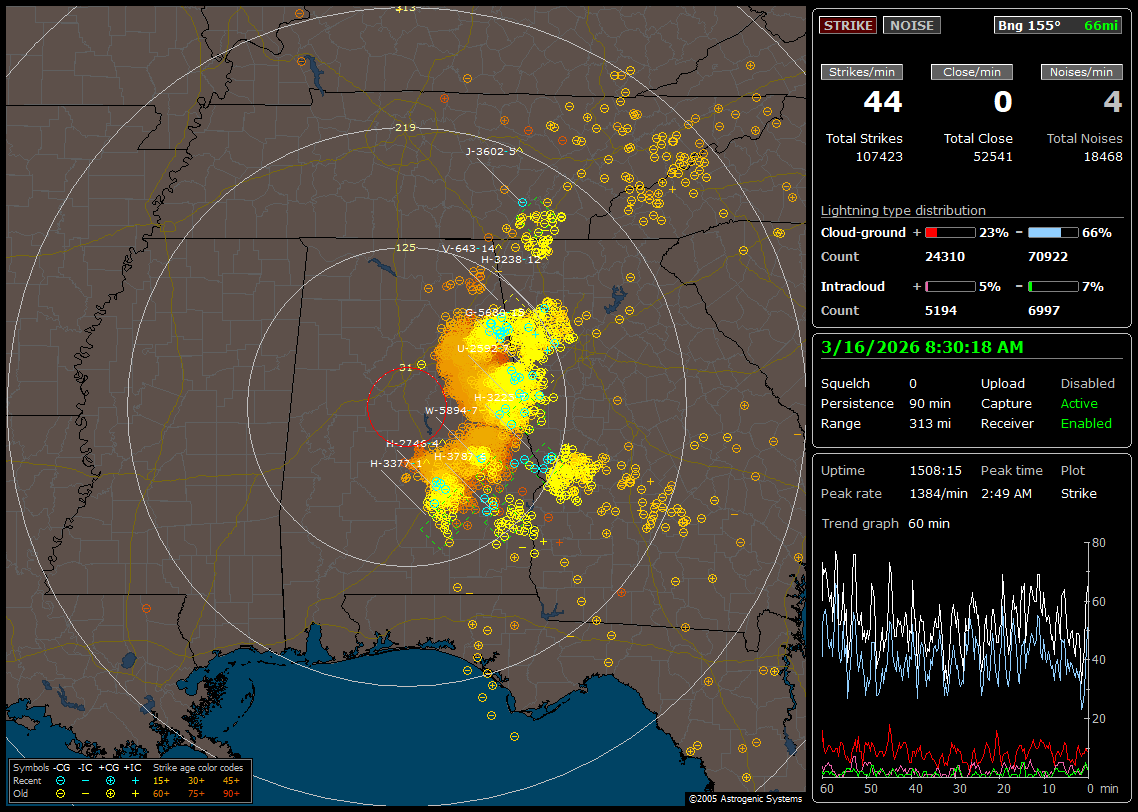Image resolution: width=1138 pixels, height=812 pixels.
Task: Select storm cell label W-5894-7
Action: (451, 410)
